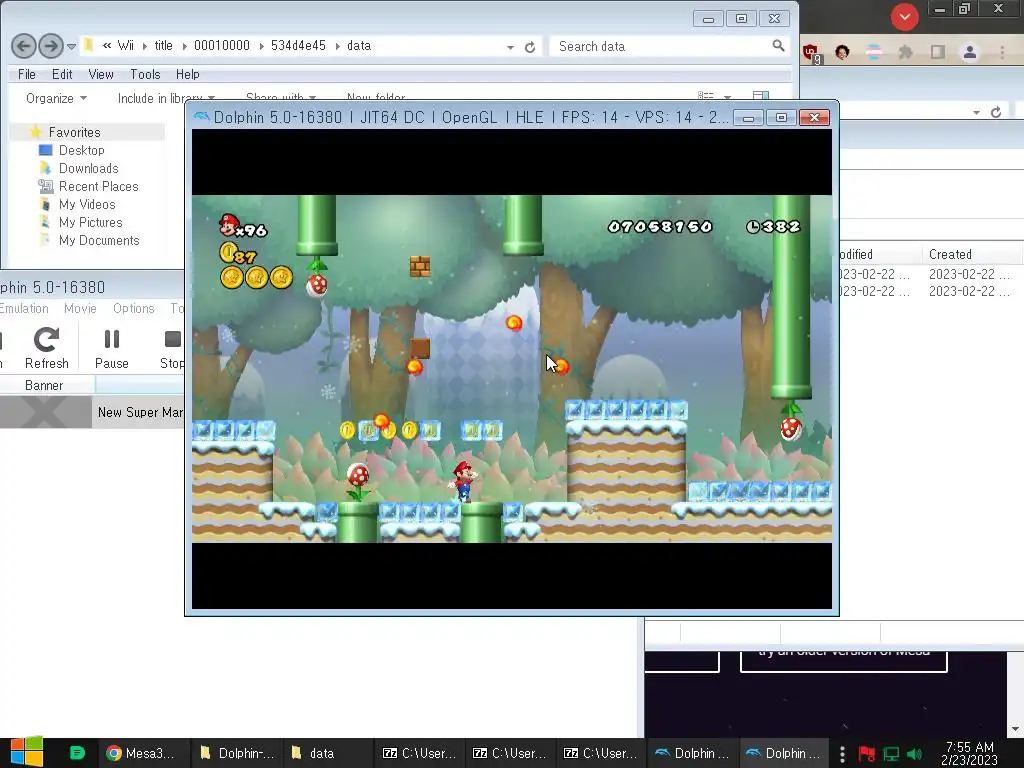Viewport: 1024px width, 768px height.
Task: Switch to first 7-Zip C:\User taskbar item
Action: (x=419, y=753)
